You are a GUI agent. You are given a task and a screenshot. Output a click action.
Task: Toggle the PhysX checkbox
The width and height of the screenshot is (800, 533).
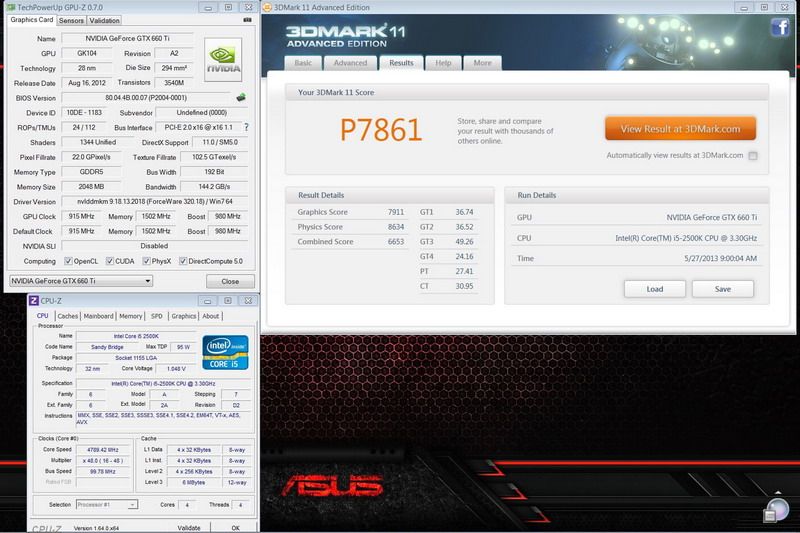click(146, 261)
